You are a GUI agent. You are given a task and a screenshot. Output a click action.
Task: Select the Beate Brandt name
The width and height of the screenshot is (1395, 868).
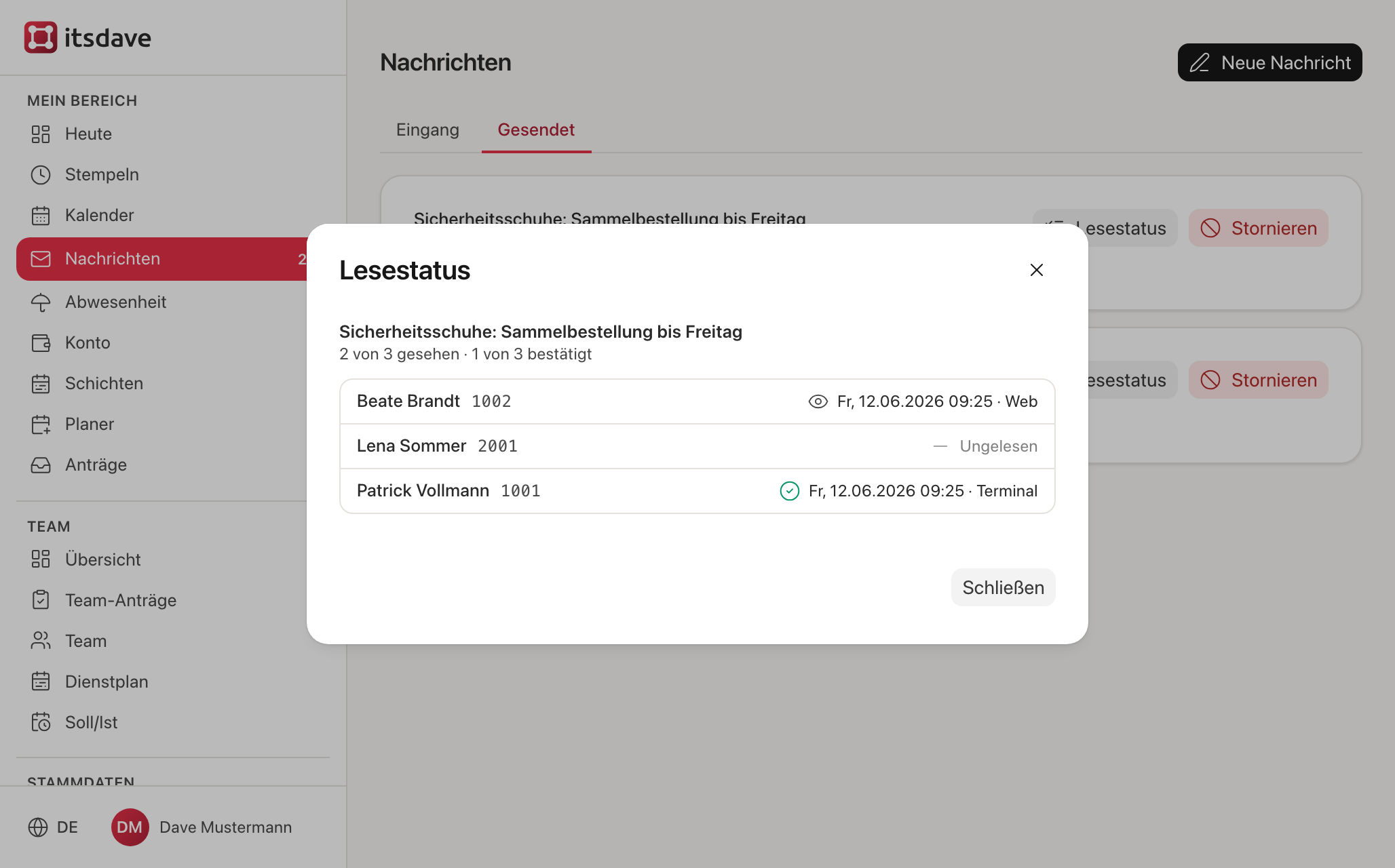coord(408,401)
